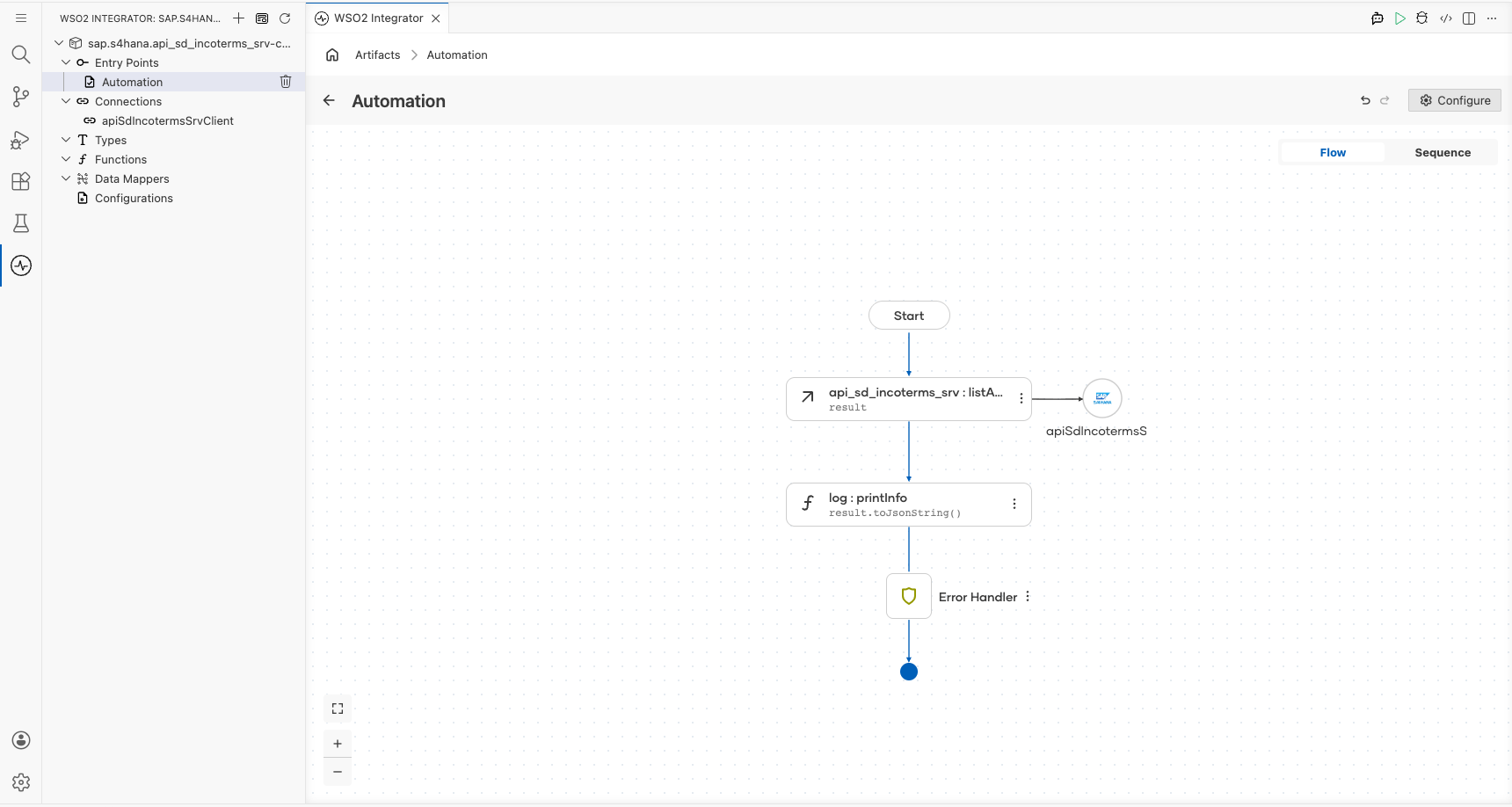1512x807 pixels.
Task: Expand the Data Mappers section chevron
Action: click(66, 178)
